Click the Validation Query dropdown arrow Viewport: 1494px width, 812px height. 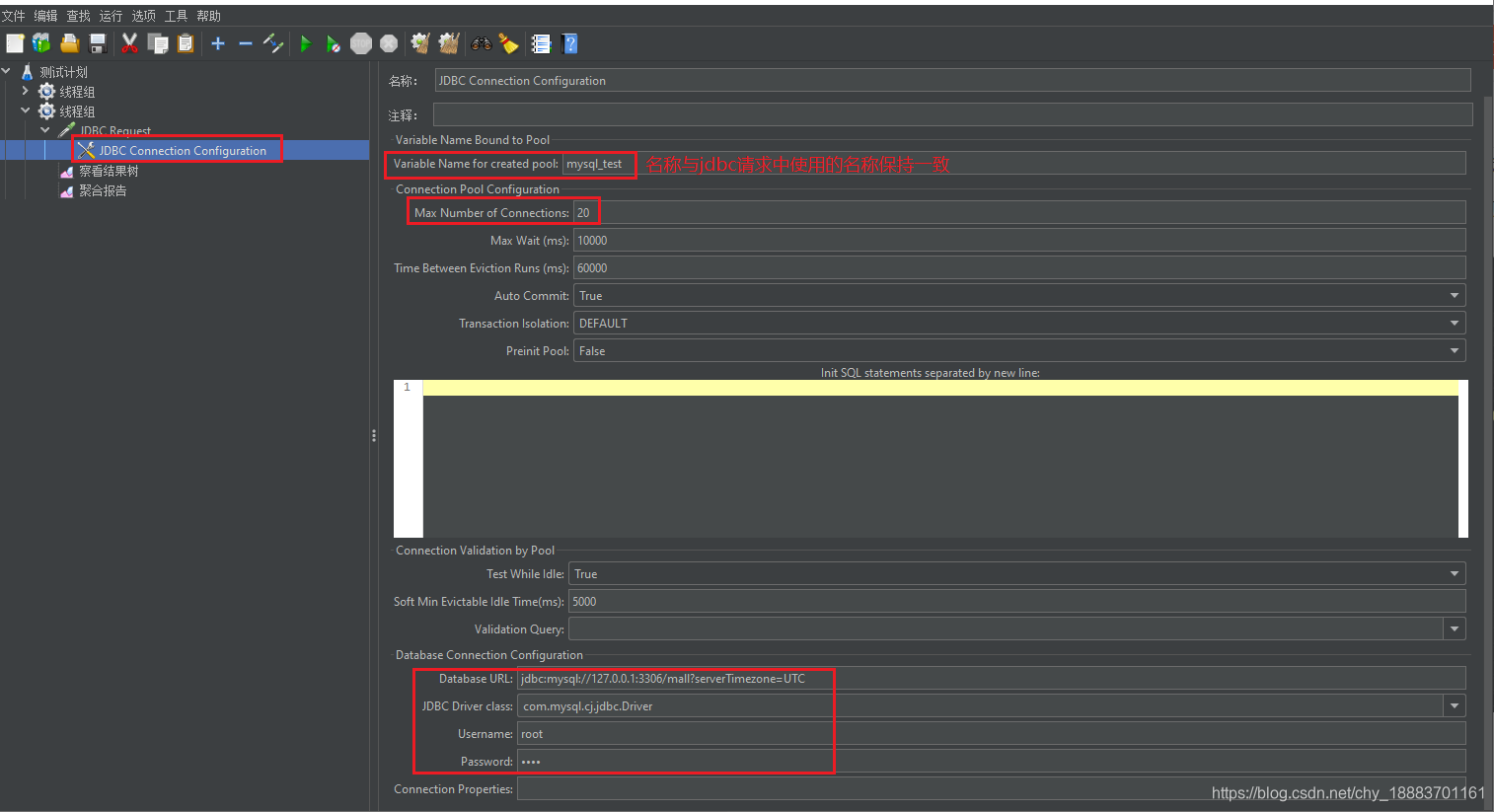[x=1455, y=628]
